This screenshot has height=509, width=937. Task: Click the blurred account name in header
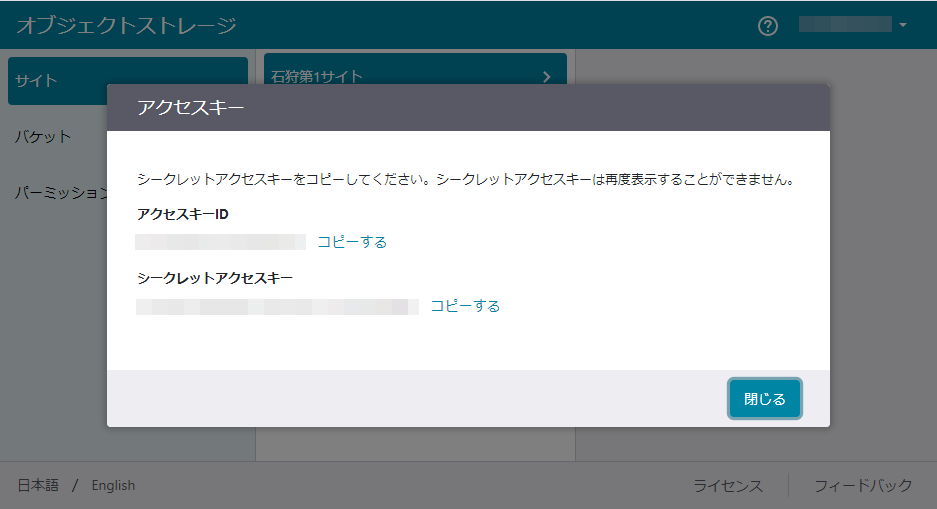click(844, 25)
